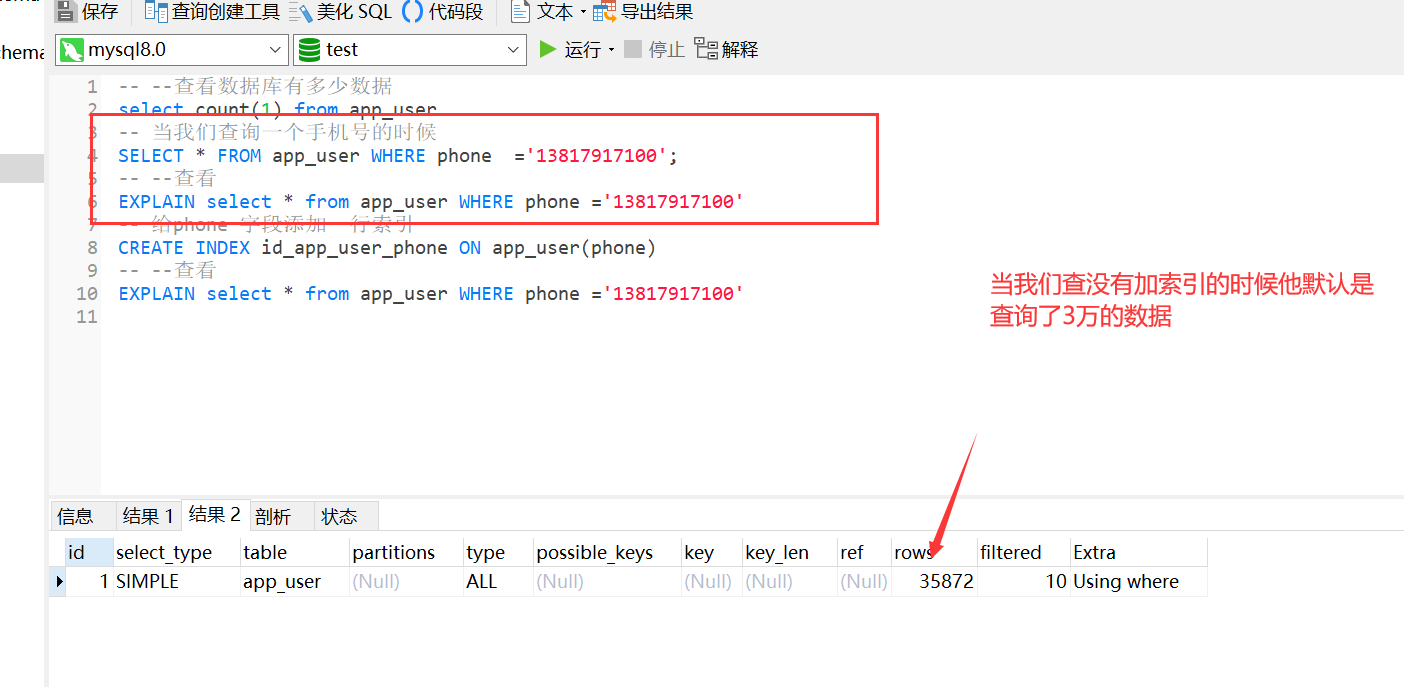Select the Result 2 (结果 2) tab

click(x=214, y=514)
